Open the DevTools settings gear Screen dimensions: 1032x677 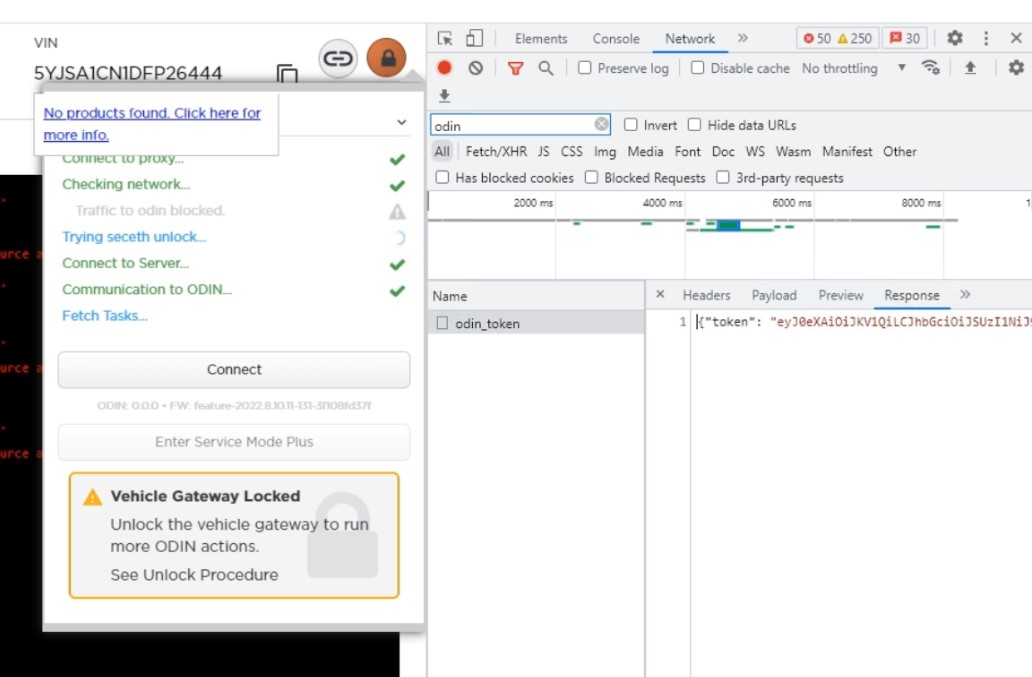pos(955,38)
